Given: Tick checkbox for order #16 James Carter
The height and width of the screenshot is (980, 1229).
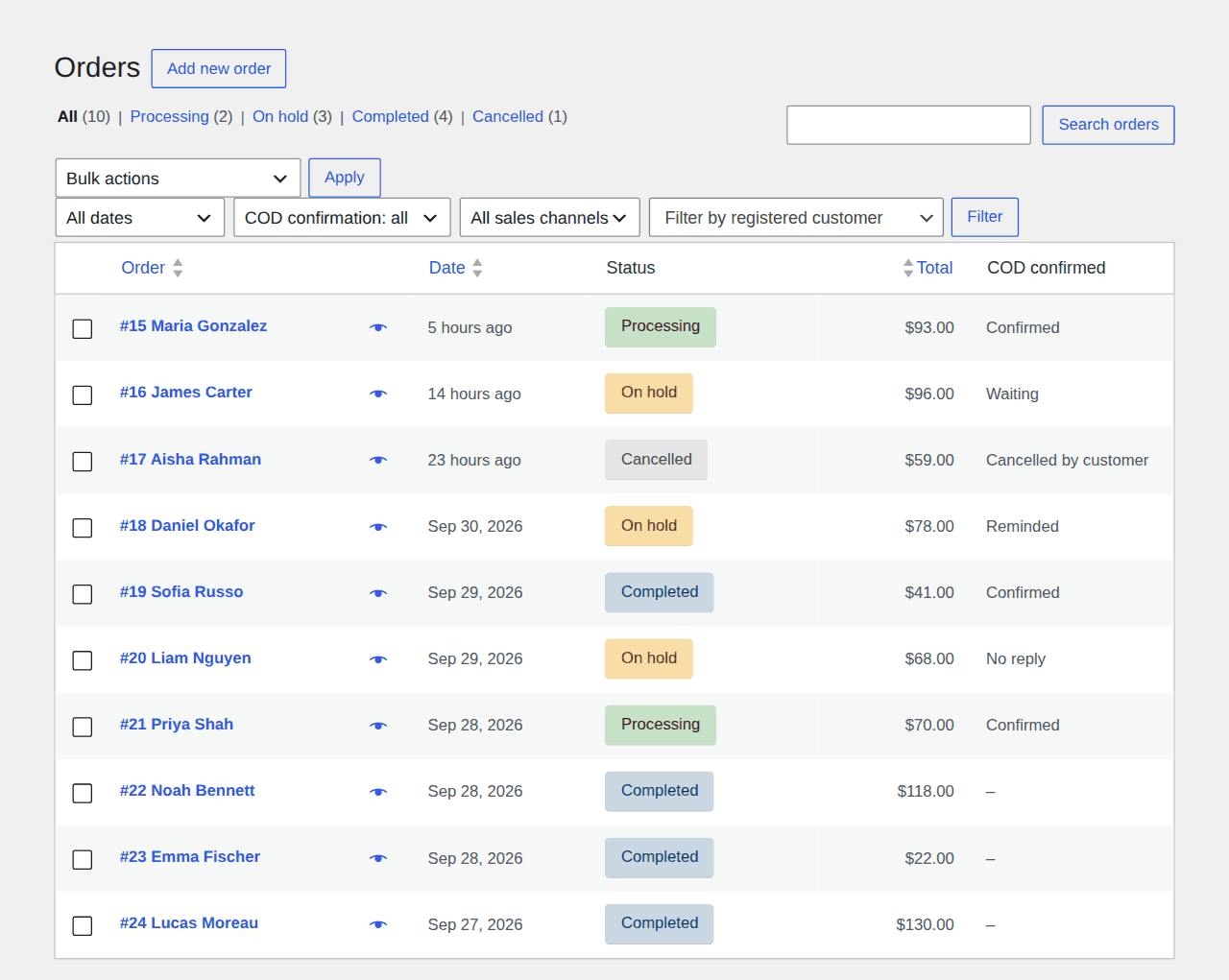Looking at the screenshot, I should (x=83, y=394).
